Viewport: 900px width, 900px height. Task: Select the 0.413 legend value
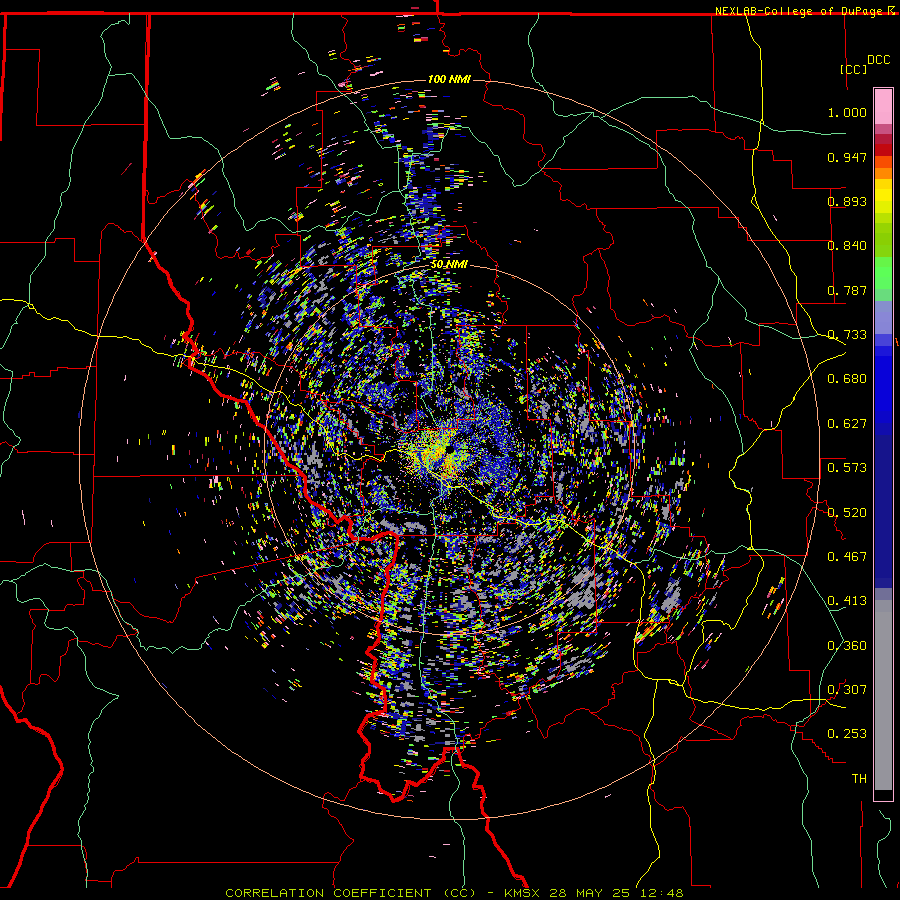(847, 601)
